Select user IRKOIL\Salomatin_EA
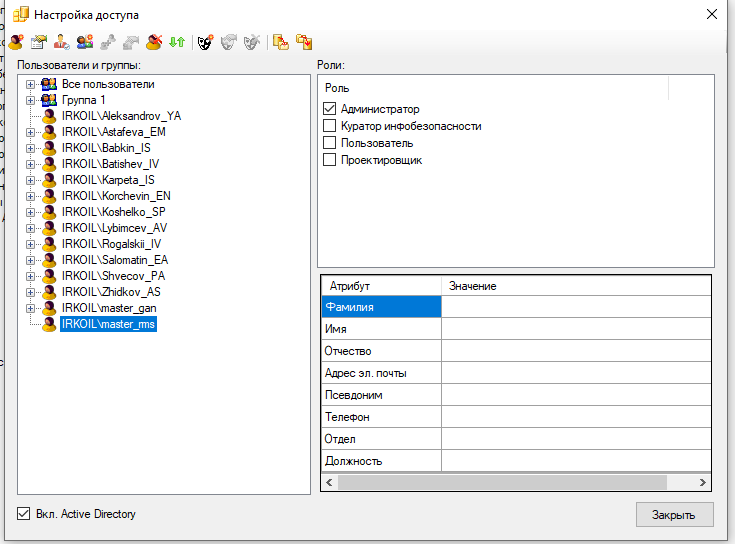Screen dimensions: 735x544 click(115, 260)
